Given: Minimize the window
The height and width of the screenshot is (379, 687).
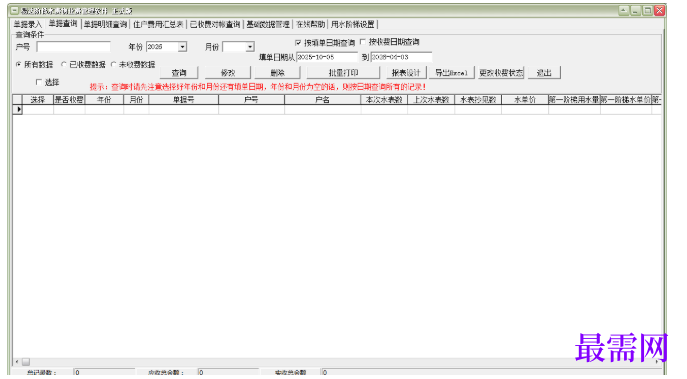Looking at the screenshot, I should tap(635, 11).
